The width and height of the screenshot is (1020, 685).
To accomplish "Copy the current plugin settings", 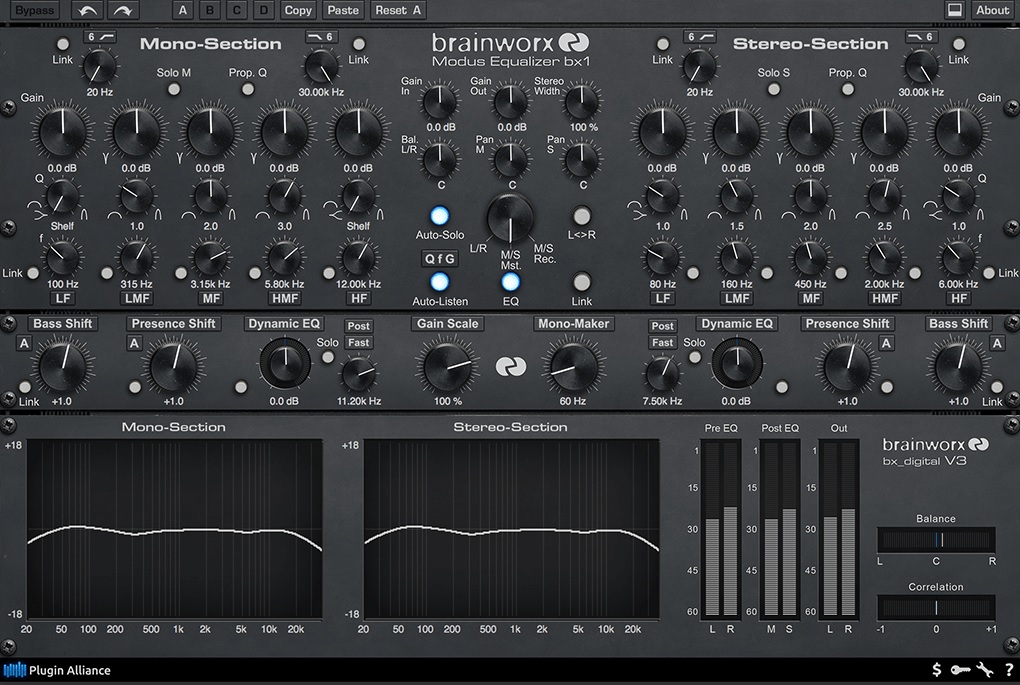I will coord(297,10).
